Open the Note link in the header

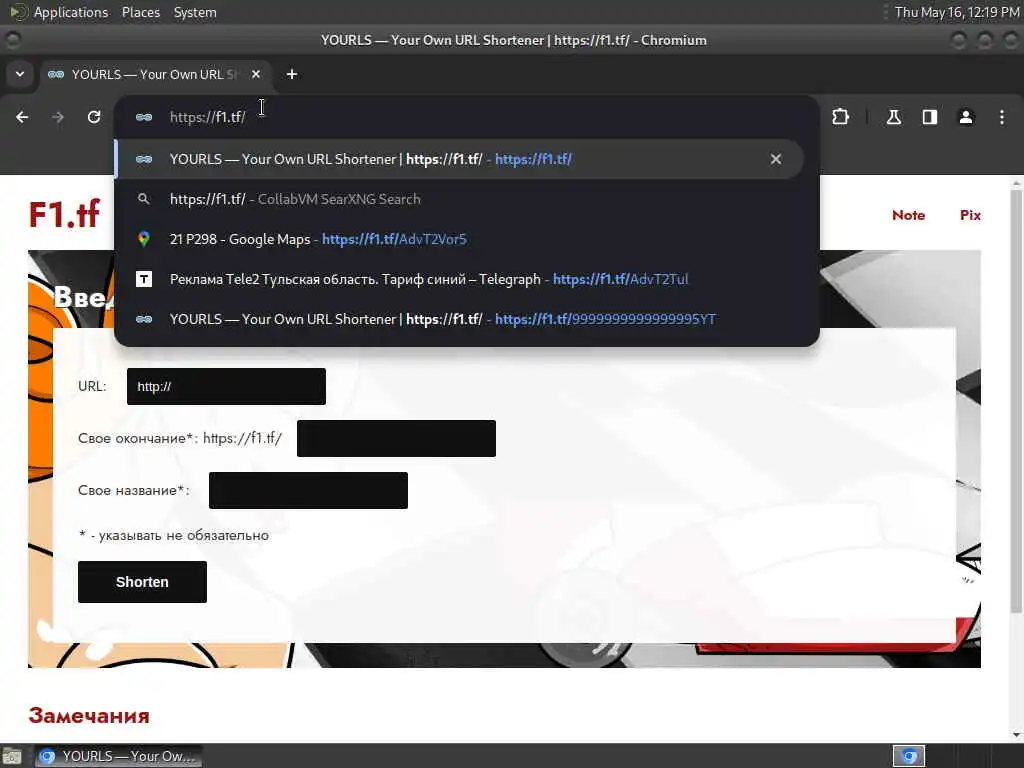pos(908,215)
